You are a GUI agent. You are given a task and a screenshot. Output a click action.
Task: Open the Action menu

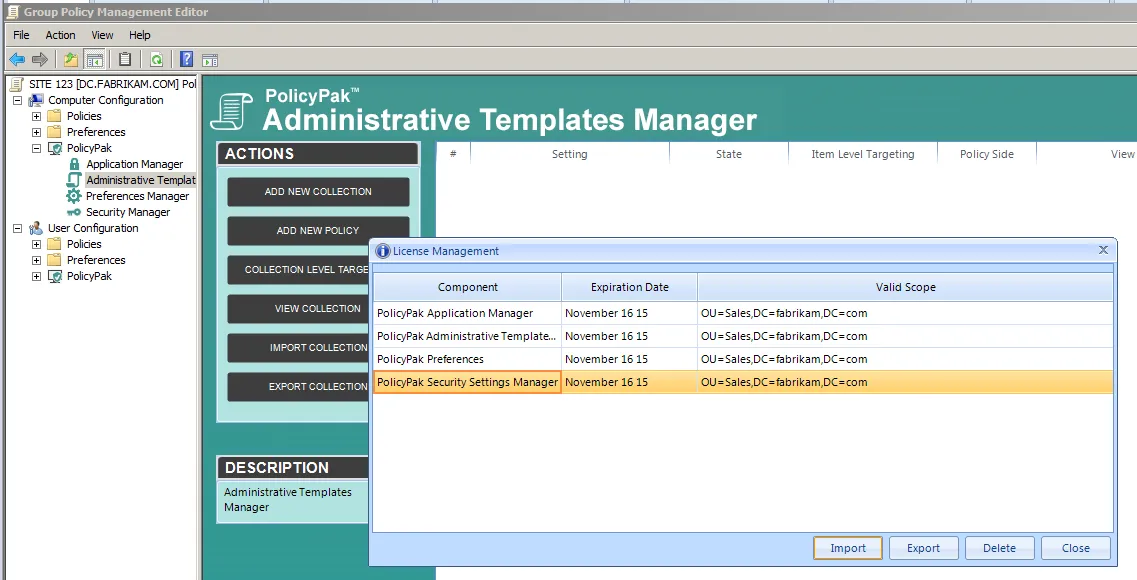pos(60,35)
